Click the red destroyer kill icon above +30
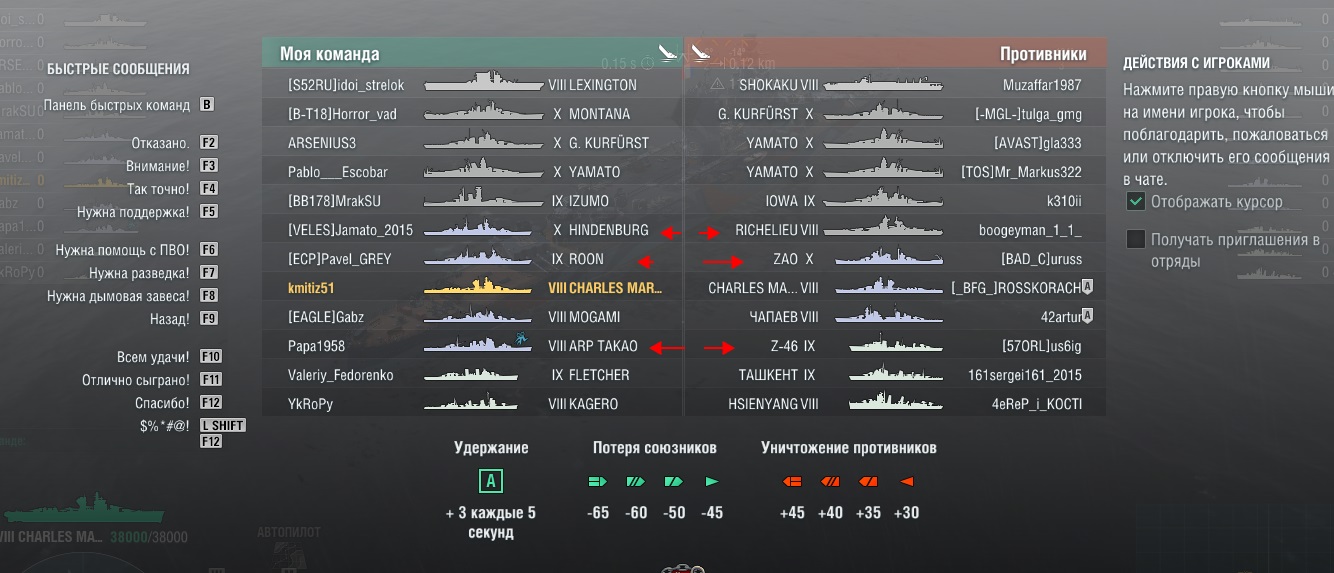1334x573 pixels. point(906,482)
